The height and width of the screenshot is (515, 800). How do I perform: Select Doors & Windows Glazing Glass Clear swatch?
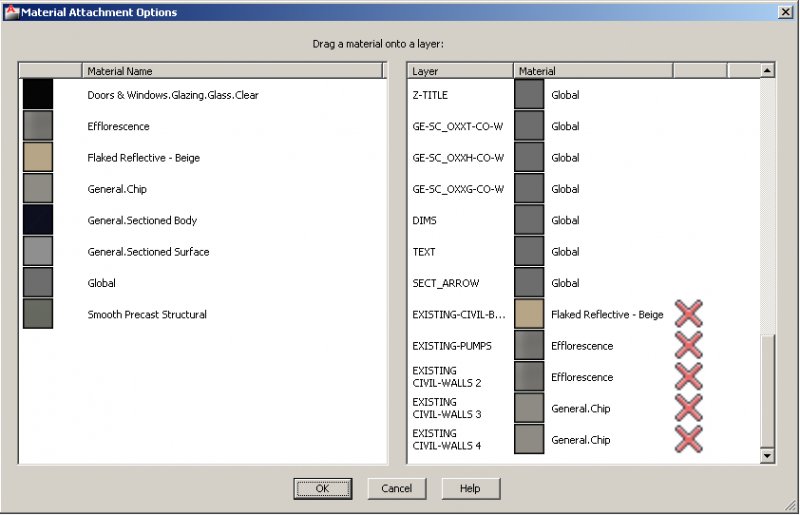pos(38,95)
